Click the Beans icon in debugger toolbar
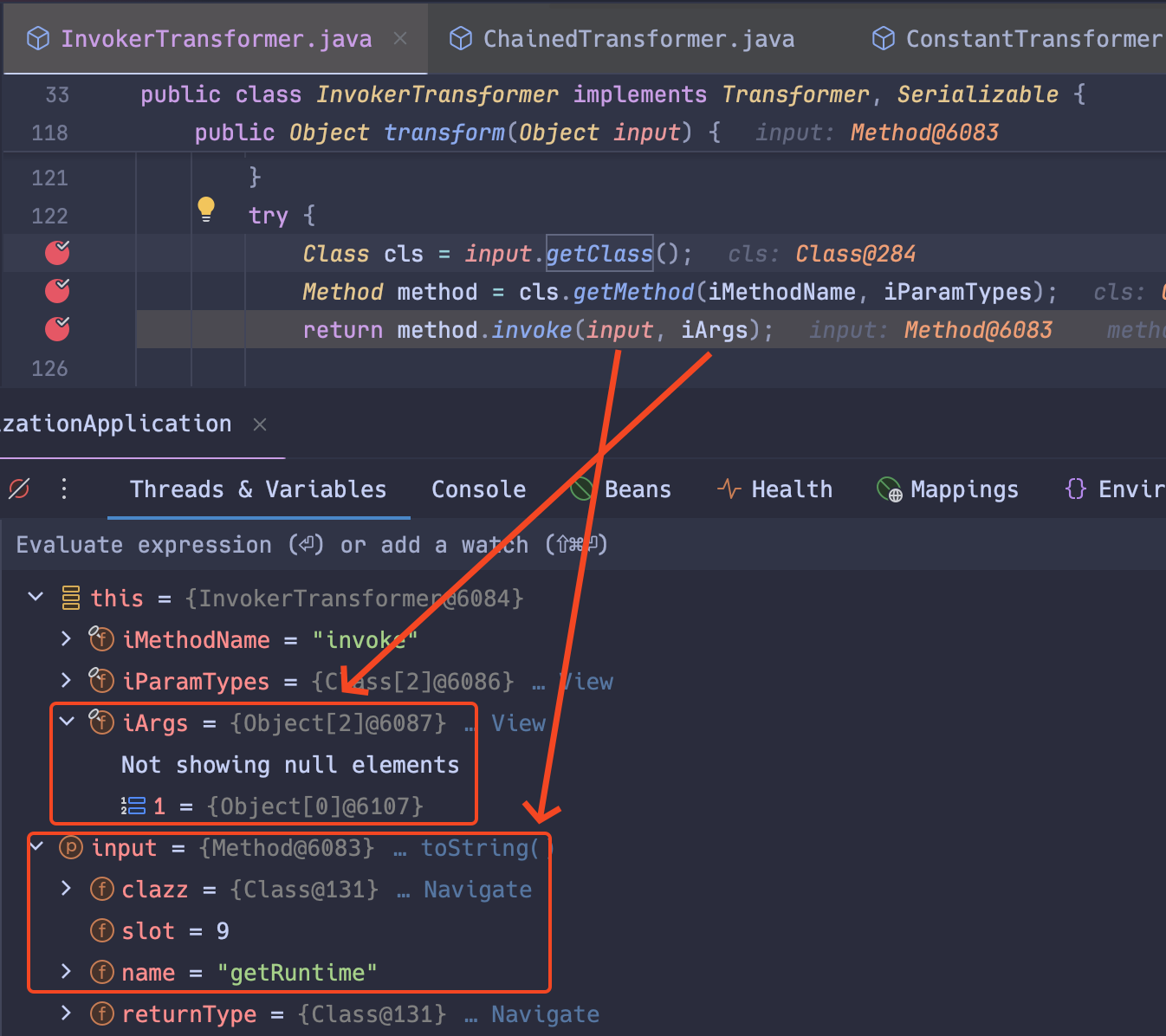The width and height of the screenshot is (1166, 1036). [x=581, y=489]
